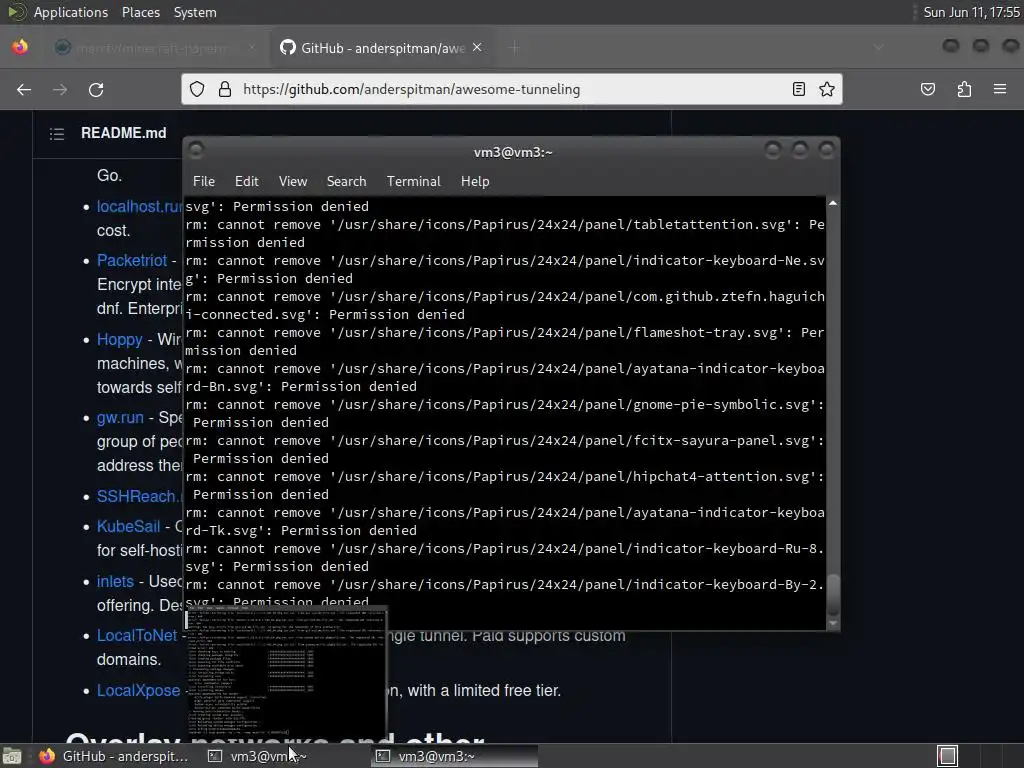This screenshot has height=768, width=1024.
Task: Open the Firefox extensions puzzle icon
Action: (964, 89)
